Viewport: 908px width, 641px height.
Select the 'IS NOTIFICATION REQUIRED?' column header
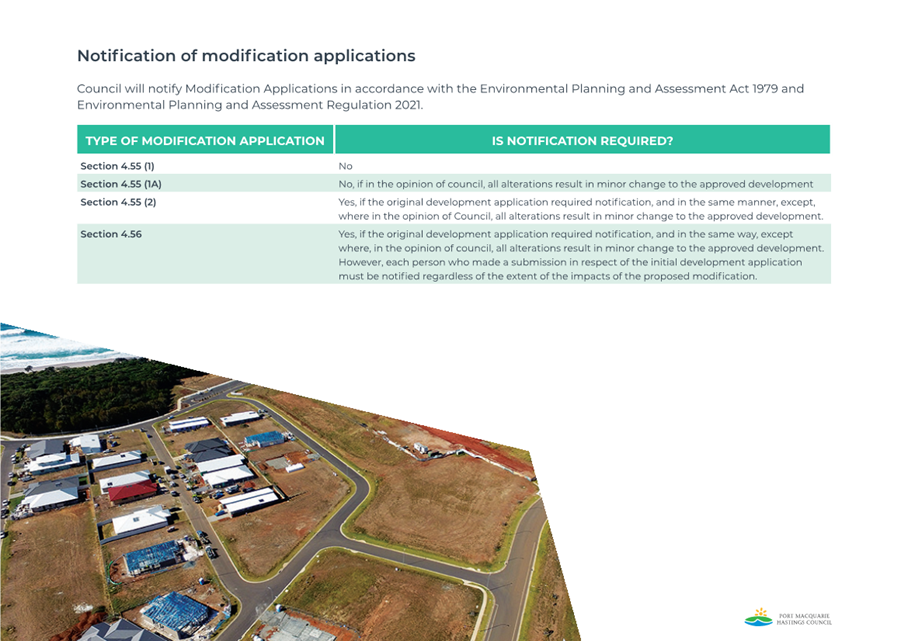click(x=582, y=140)
